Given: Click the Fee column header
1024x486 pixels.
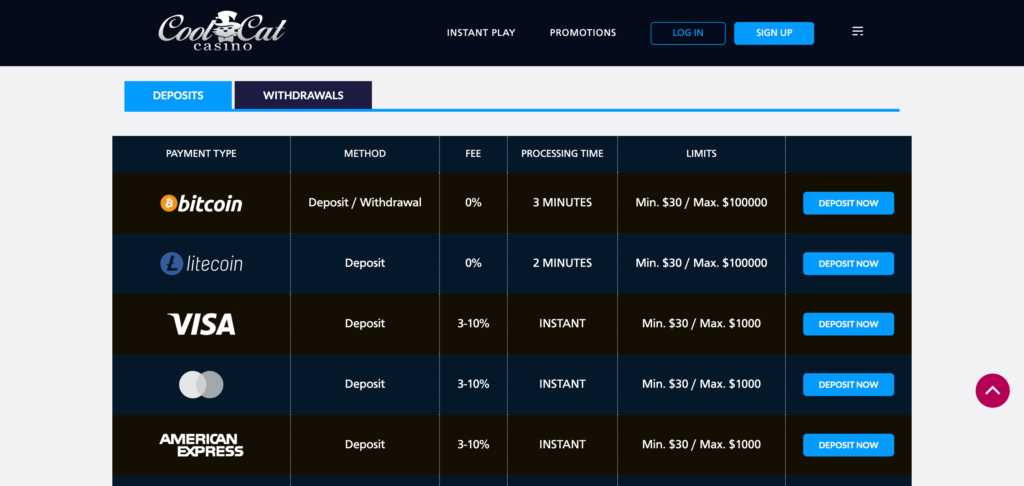Looking at the screenshot, I should coord(473,154).
